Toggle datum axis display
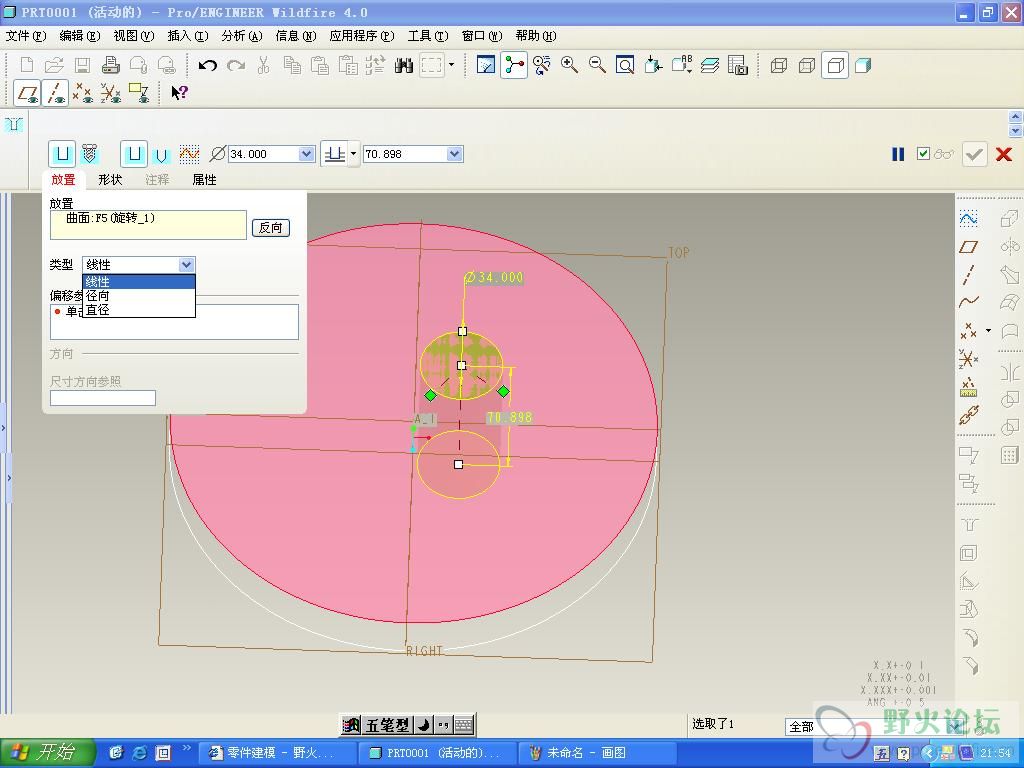This screenshot has height=768, width=1024. point(55,93)
